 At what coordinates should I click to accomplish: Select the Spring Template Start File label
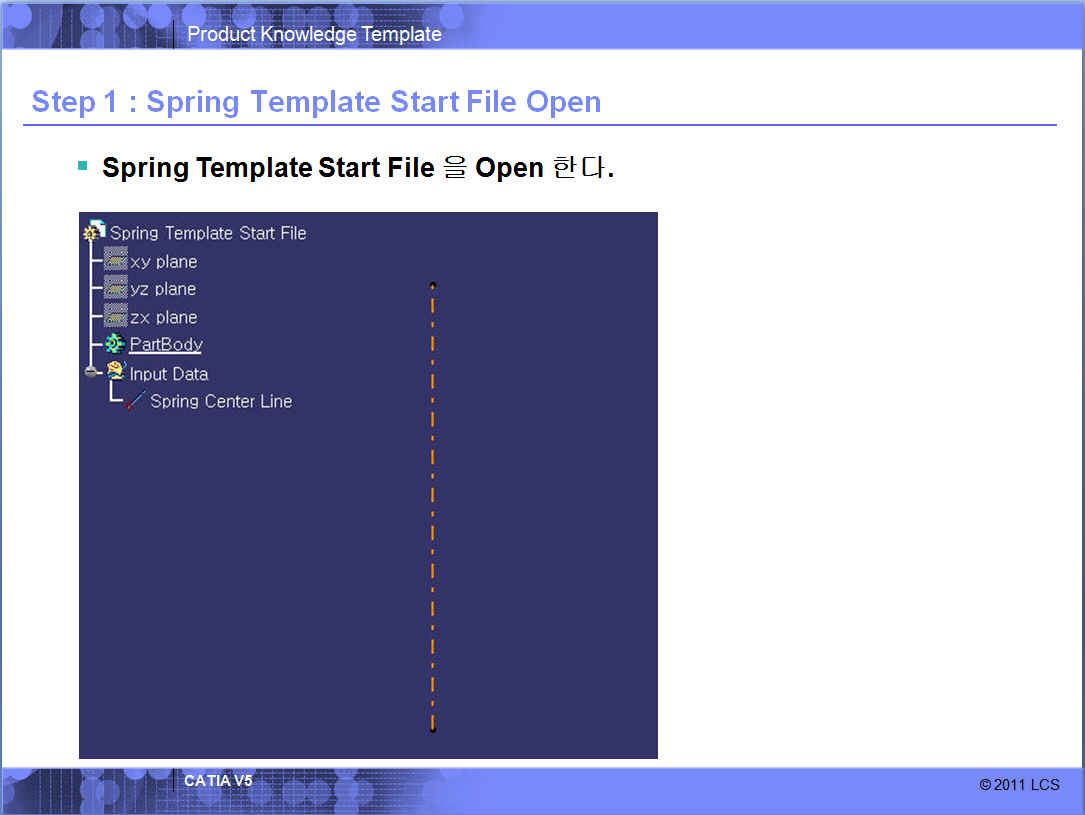208,233
